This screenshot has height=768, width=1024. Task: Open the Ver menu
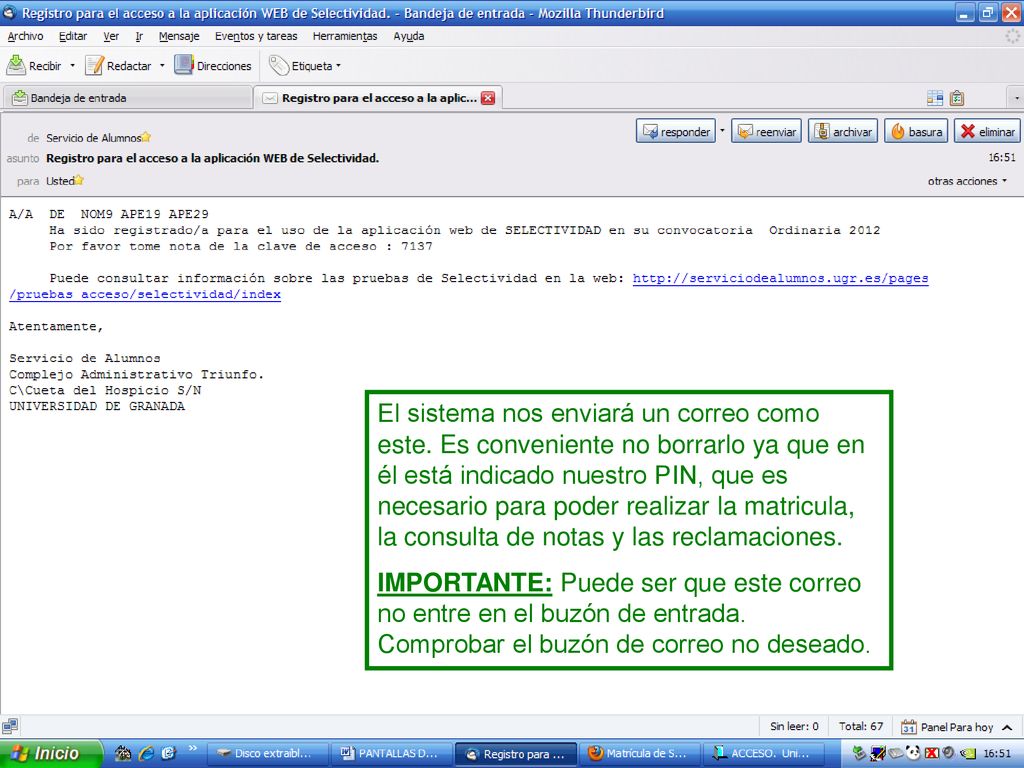click(x=111, y=37)
